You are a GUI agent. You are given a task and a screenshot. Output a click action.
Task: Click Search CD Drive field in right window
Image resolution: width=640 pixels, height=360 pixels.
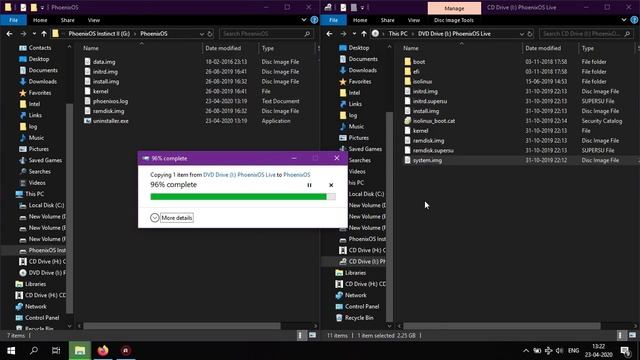pyautogui.click(x=587, y=34)
